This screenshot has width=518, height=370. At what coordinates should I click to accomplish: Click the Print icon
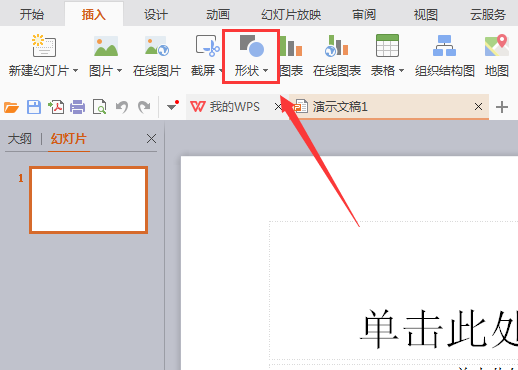coord(78,107)
